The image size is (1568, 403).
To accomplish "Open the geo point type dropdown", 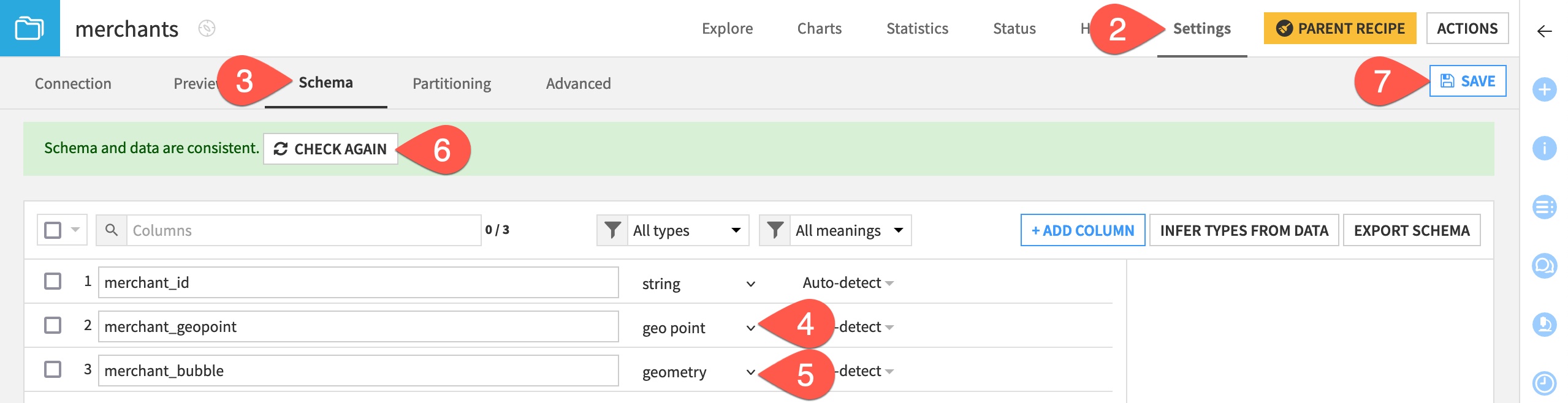I will point(698,328).
